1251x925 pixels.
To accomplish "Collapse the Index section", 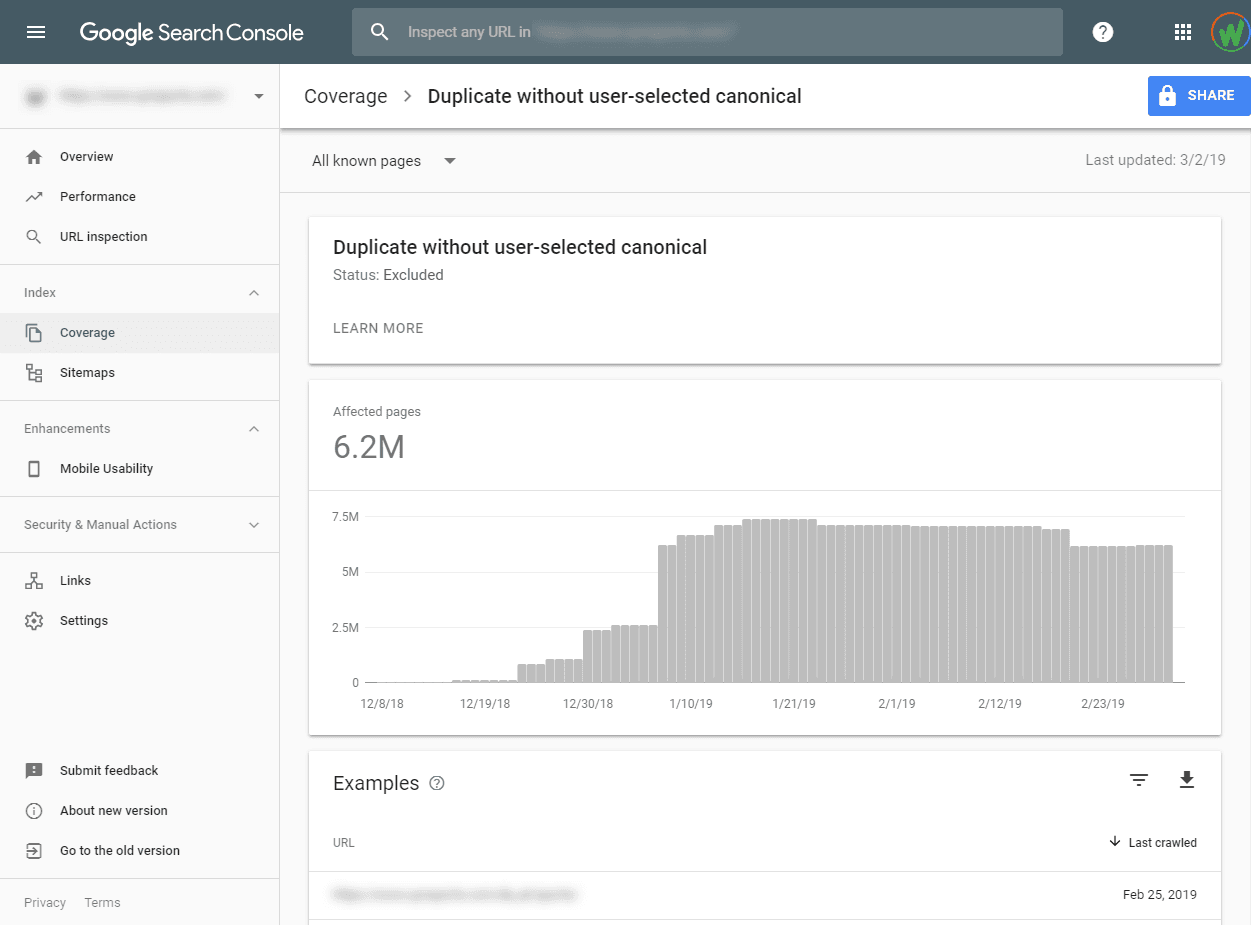I will [x=254, y=293].
